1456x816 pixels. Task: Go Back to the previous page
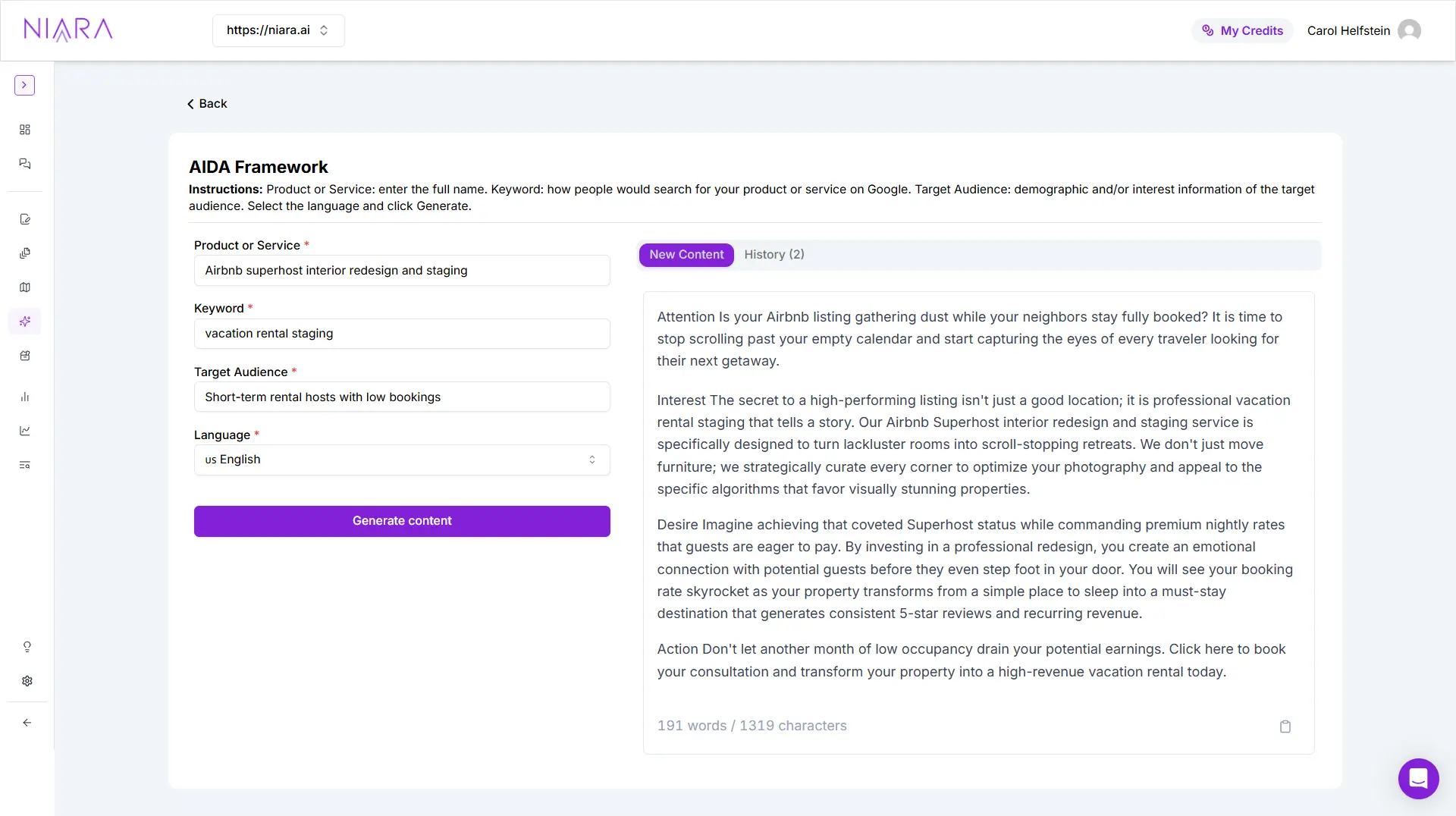coord(207,104)
